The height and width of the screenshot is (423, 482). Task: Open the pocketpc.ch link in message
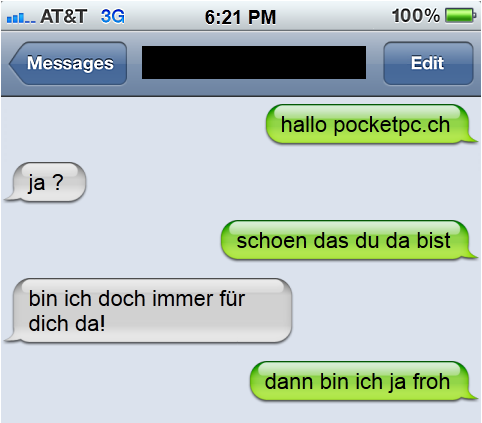(x=392, y=126)
